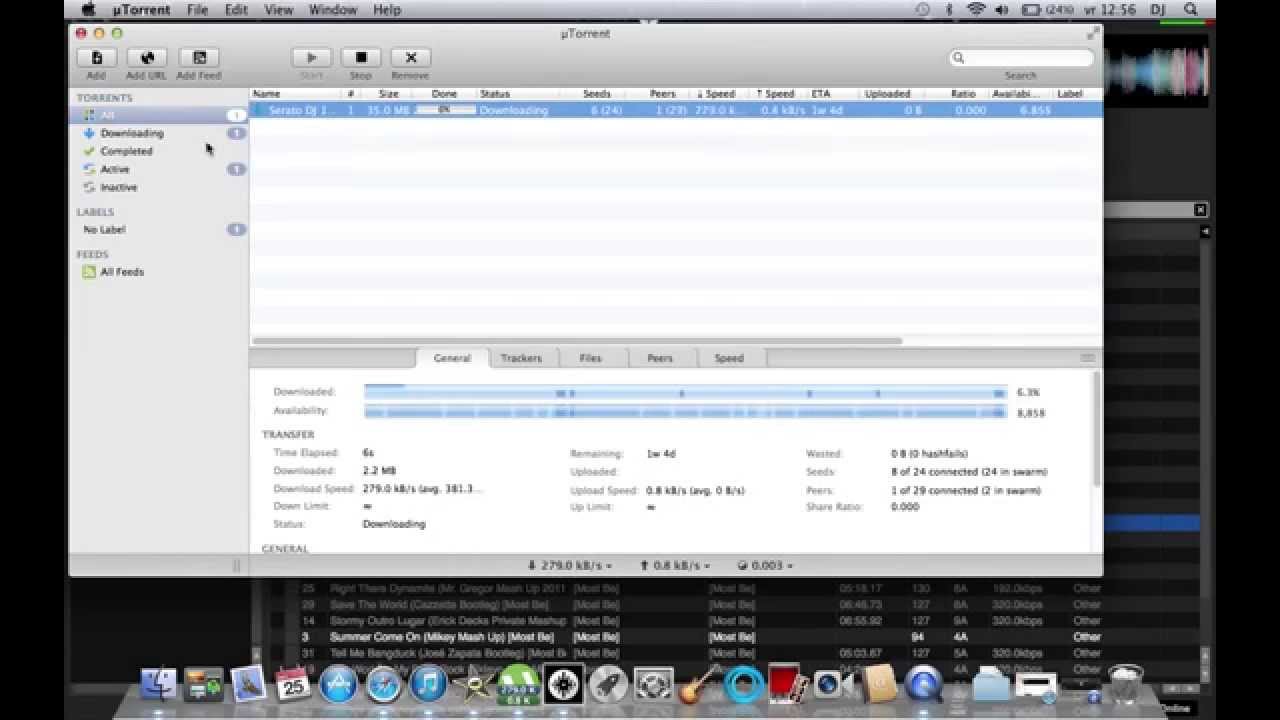Click the Search field in µTorrent toolbar

click(x=1021, y=58)
